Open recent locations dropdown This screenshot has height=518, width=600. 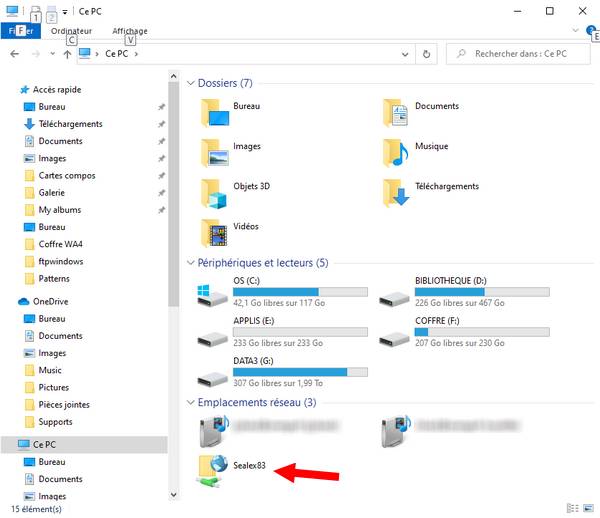(x=52, y=54)
